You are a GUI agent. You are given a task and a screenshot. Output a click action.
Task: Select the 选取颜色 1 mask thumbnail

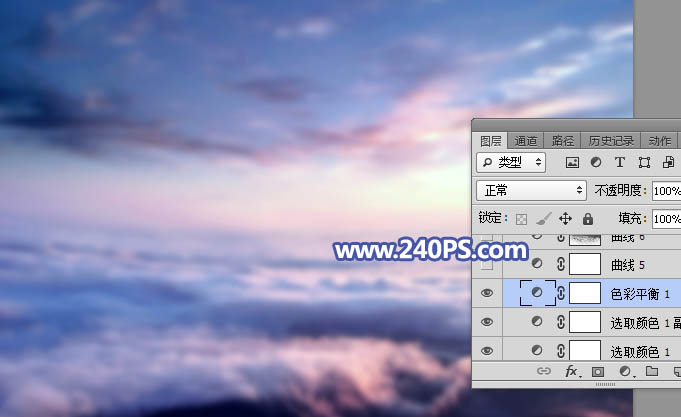pyautogui.click(x=585, y=350)
